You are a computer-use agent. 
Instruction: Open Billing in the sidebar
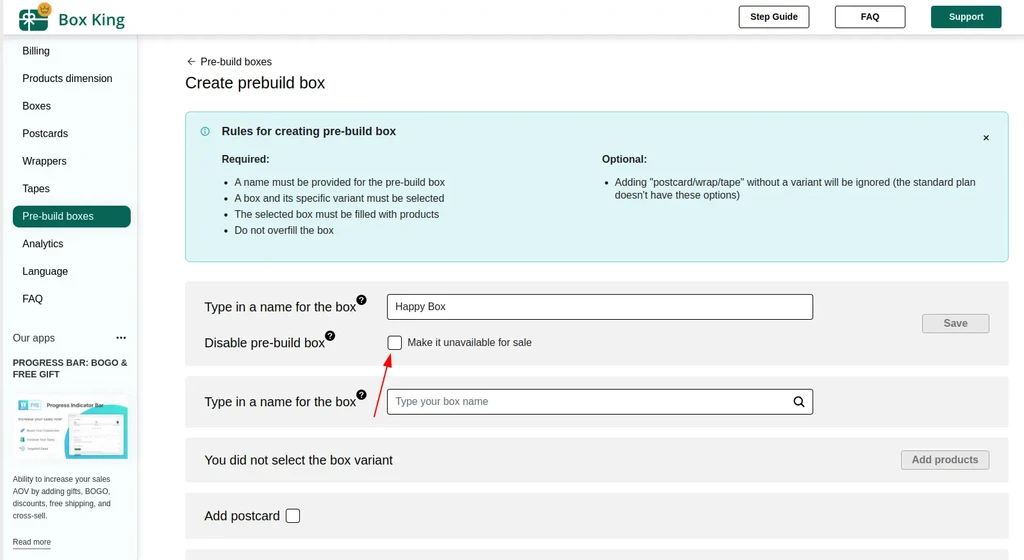click(x=36, y=51)
